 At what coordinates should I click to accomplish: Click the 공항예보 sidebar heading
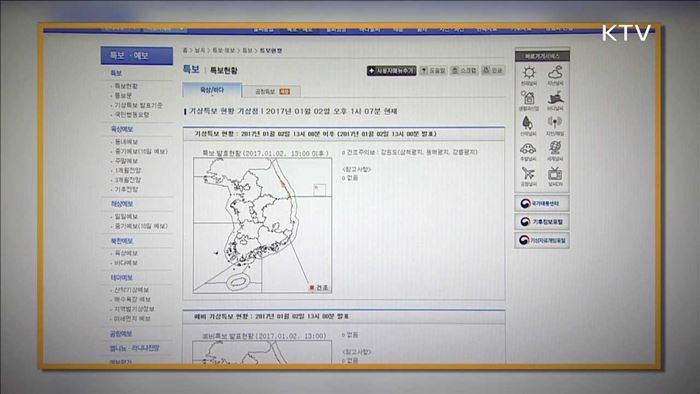click(121, 334)
